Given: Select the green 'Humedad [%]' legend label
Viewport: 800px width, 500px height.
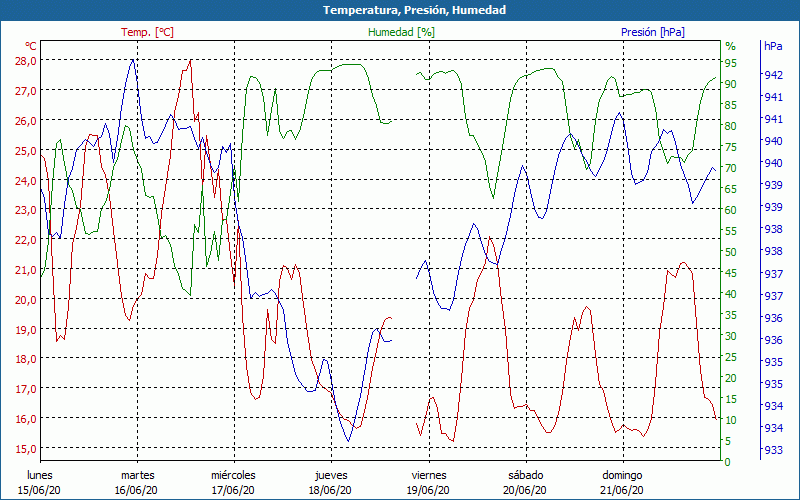Looking at the screenshot, I should [x=402, y=32].
